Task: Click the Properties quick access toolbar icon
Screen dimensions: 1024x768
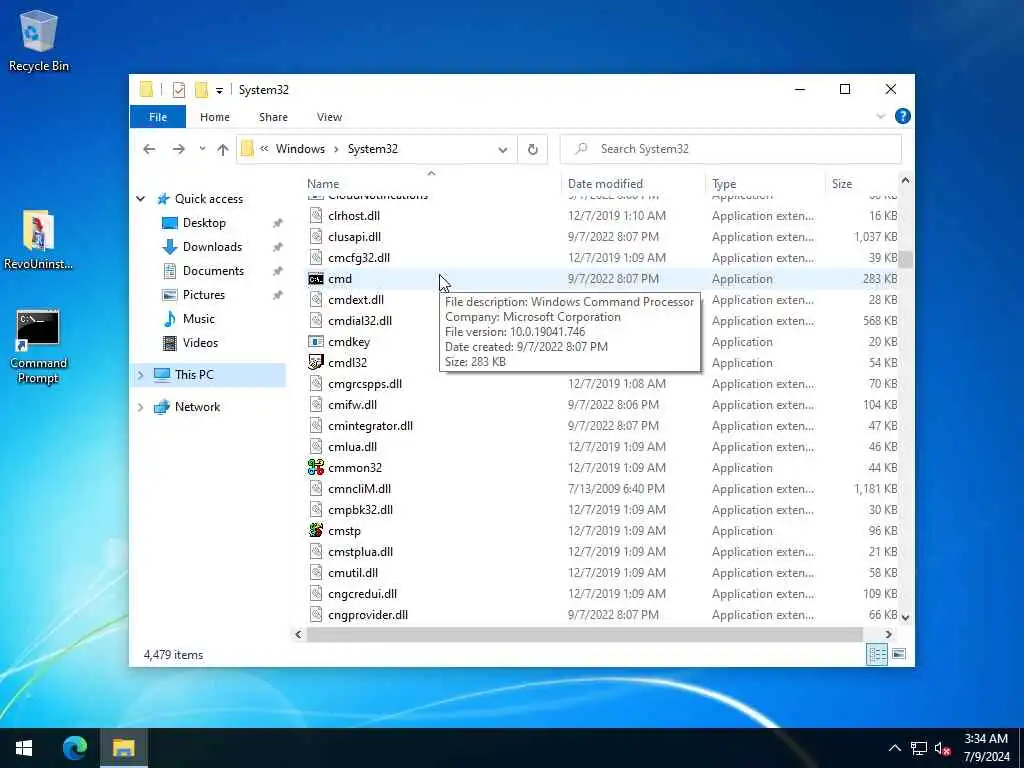Action: [x=179, y=90]
